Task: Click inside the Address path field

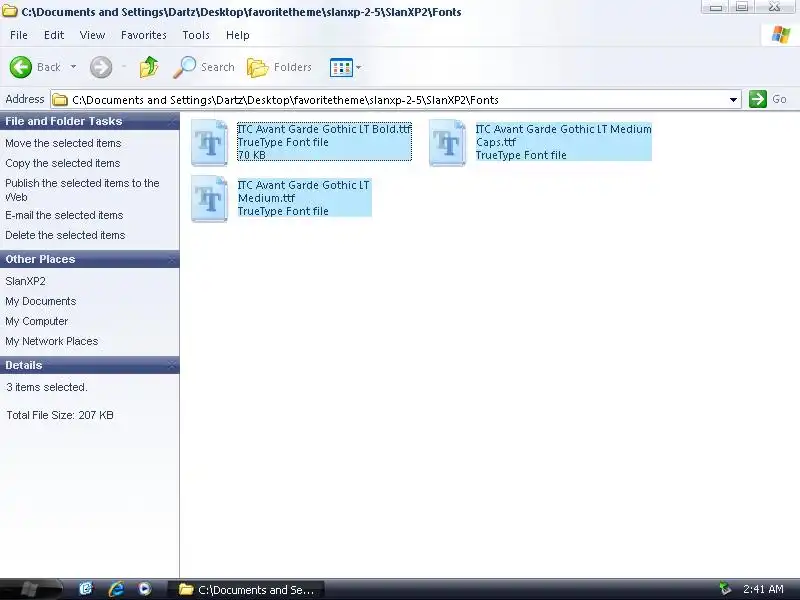Action: tap(398, 99)
